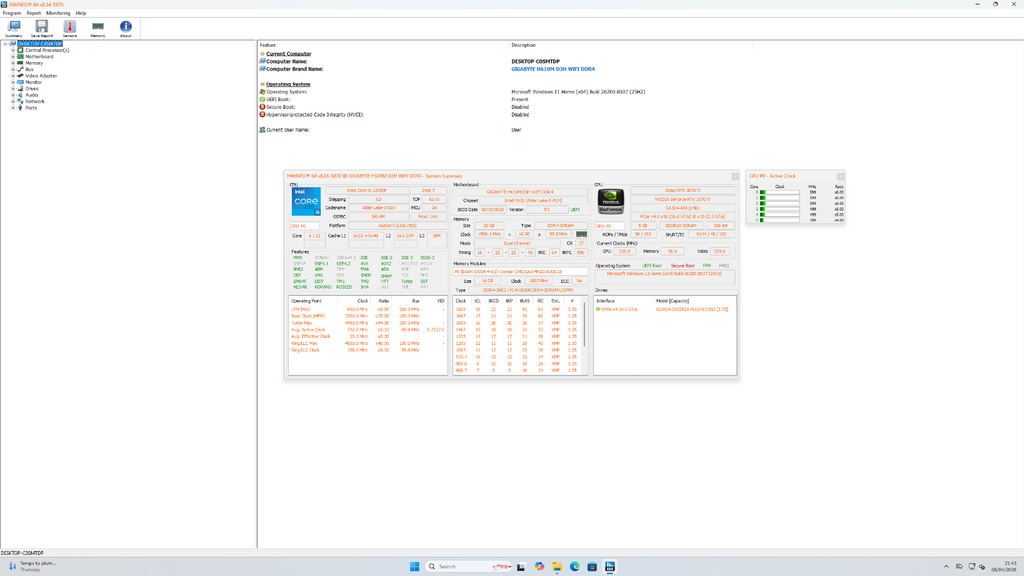1024x576 pixels.
Task: Open the memory module BANK 0 dropdown
Action: point(520,272)
